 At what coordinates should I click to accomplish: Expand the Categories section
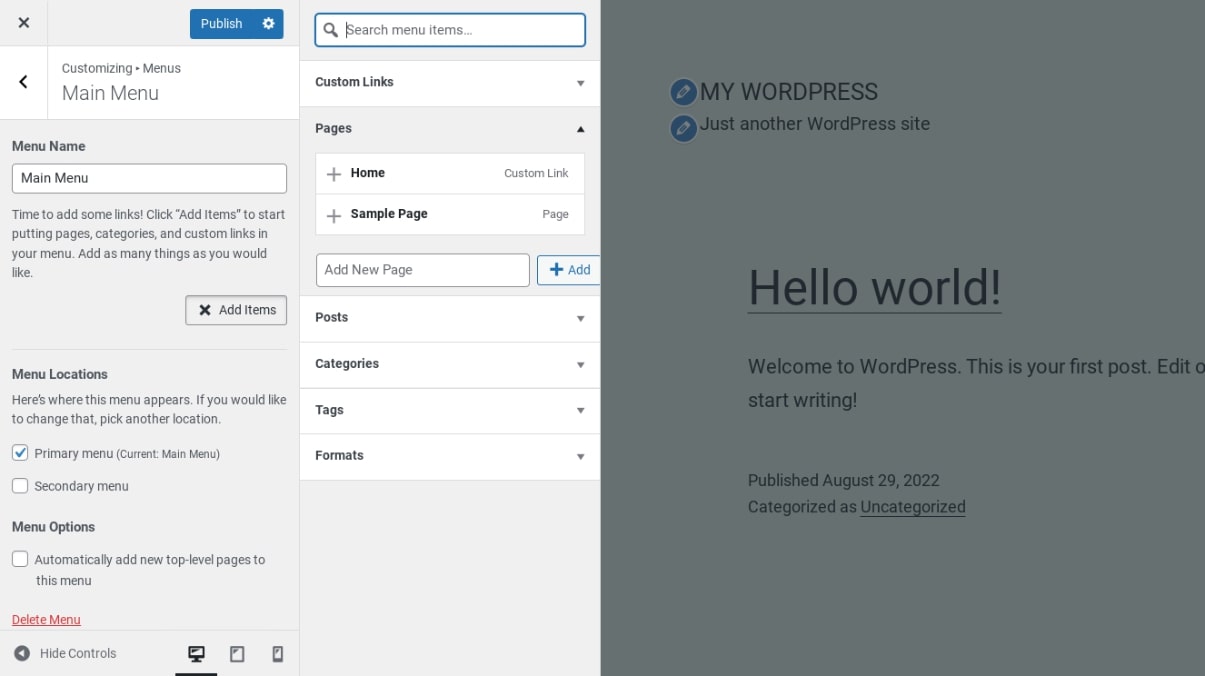(449, 364)
